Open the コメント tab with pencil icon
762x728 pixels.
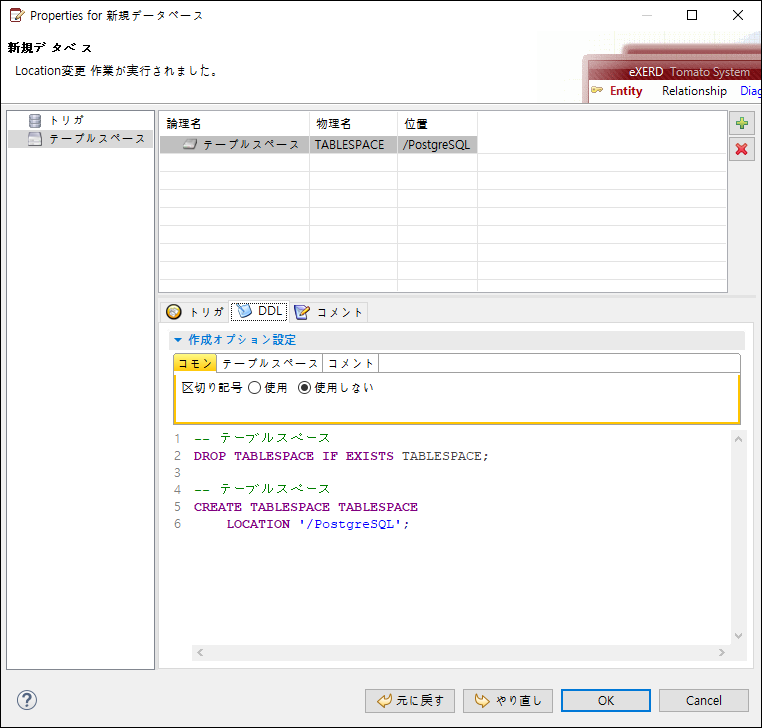tap(330, 312)
